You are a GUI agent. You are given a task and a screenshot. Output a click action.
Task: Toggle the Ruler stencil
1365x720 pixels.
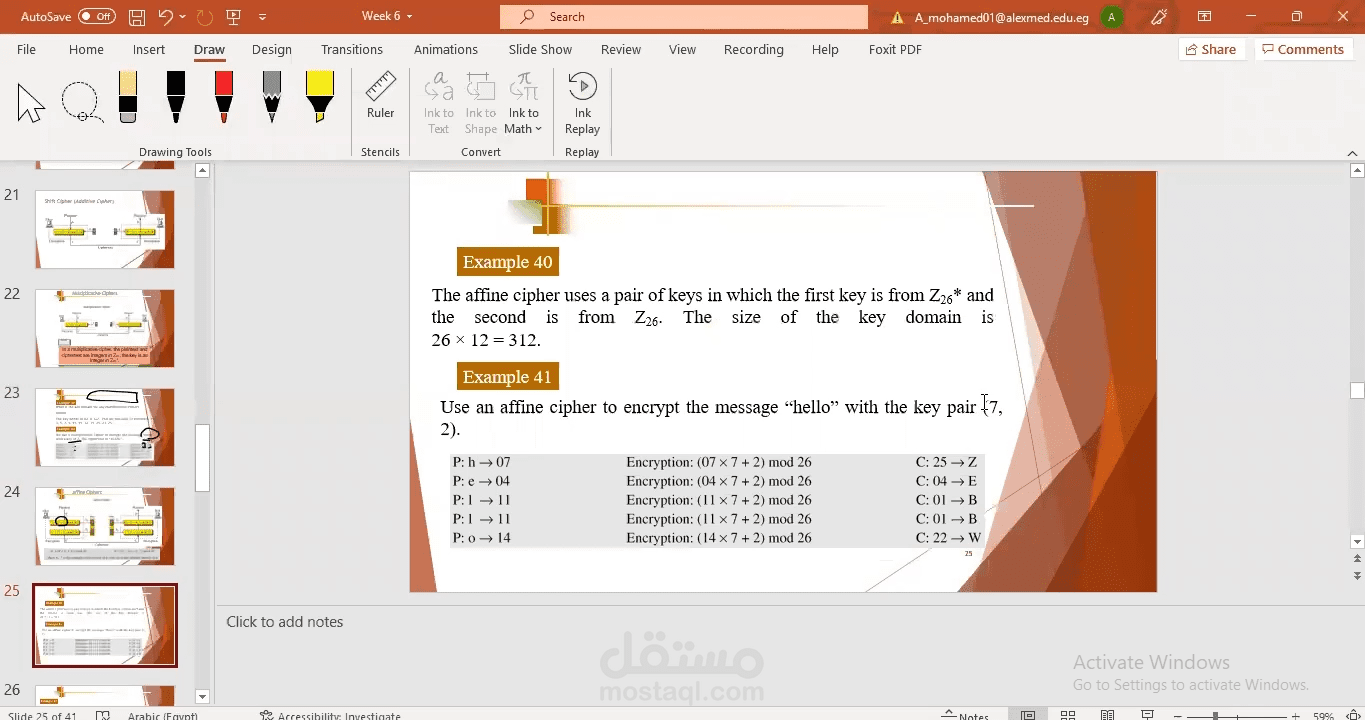click(380, 96)
